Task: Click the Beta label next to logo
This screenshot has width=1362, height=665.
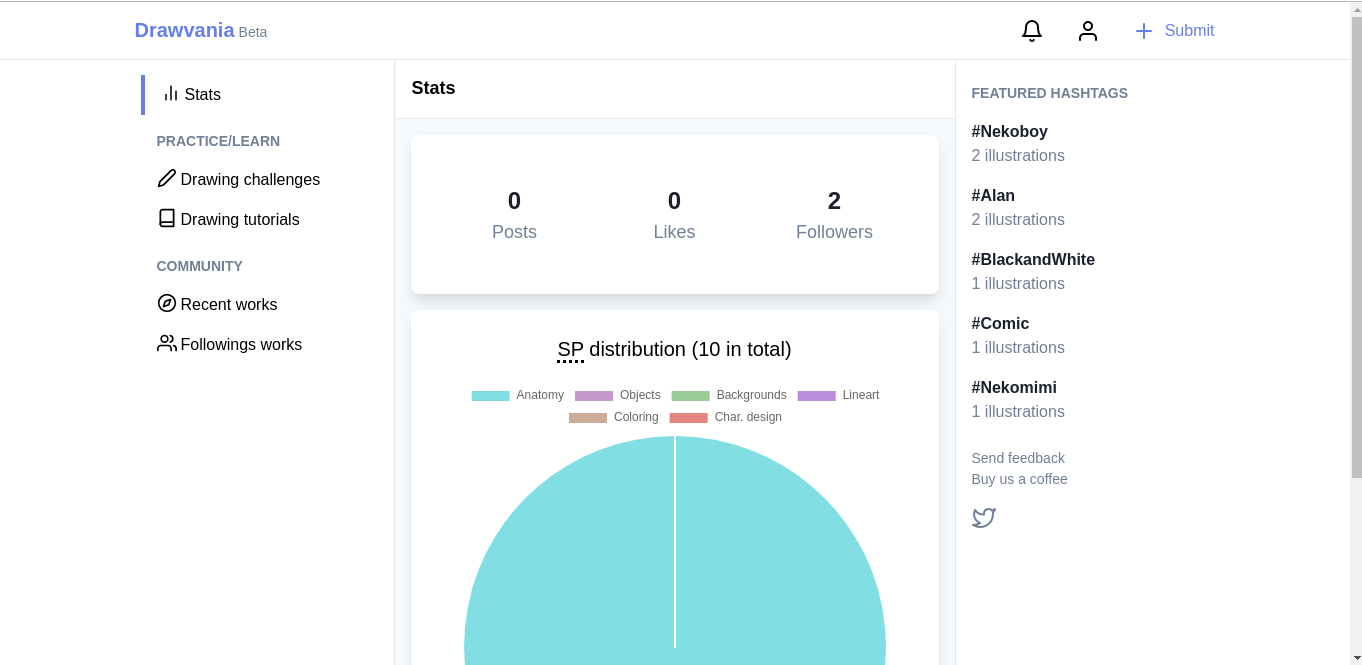Action: point(253,32)
